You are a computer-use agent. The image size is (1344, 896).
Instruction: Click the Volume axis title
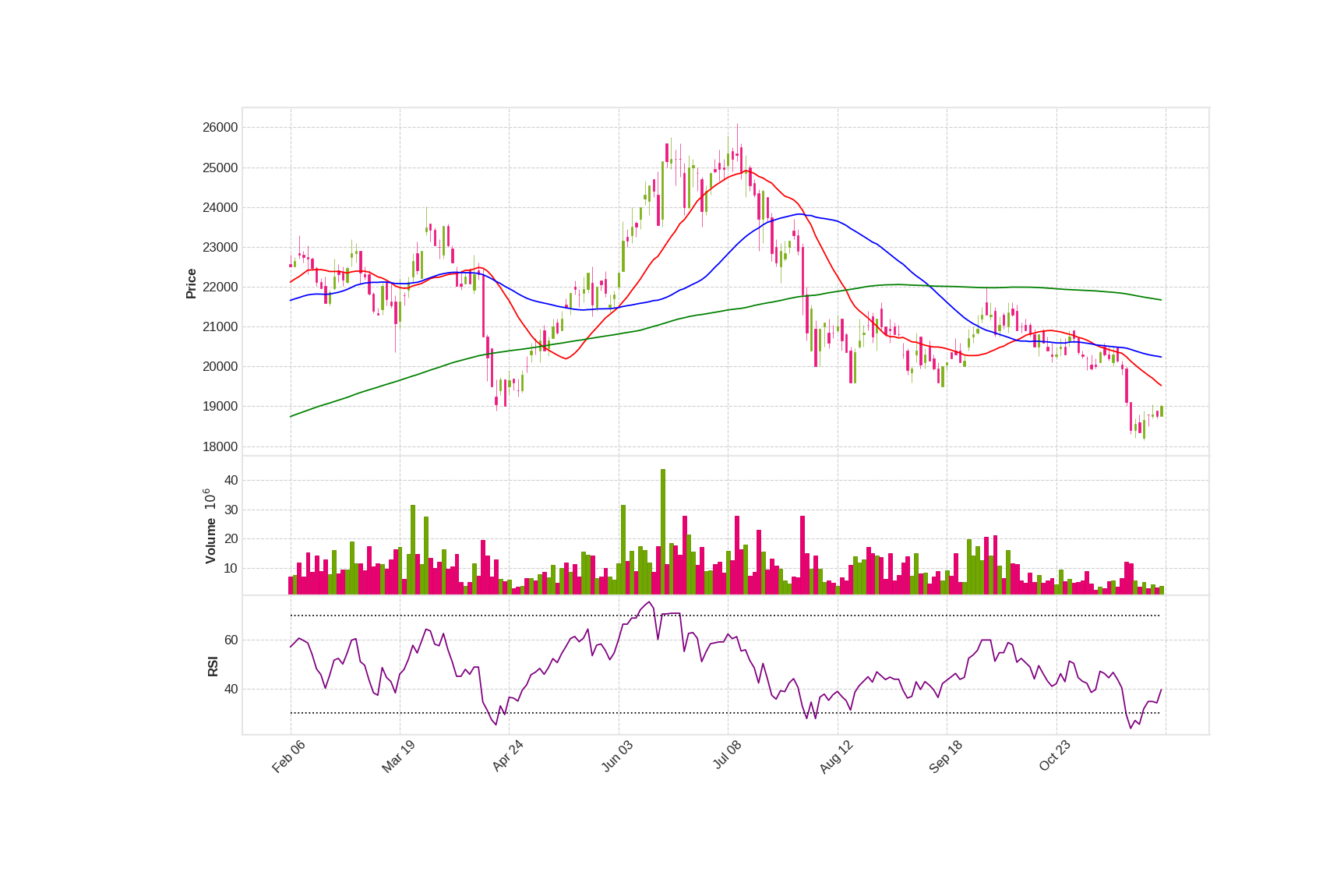[210, 541]
